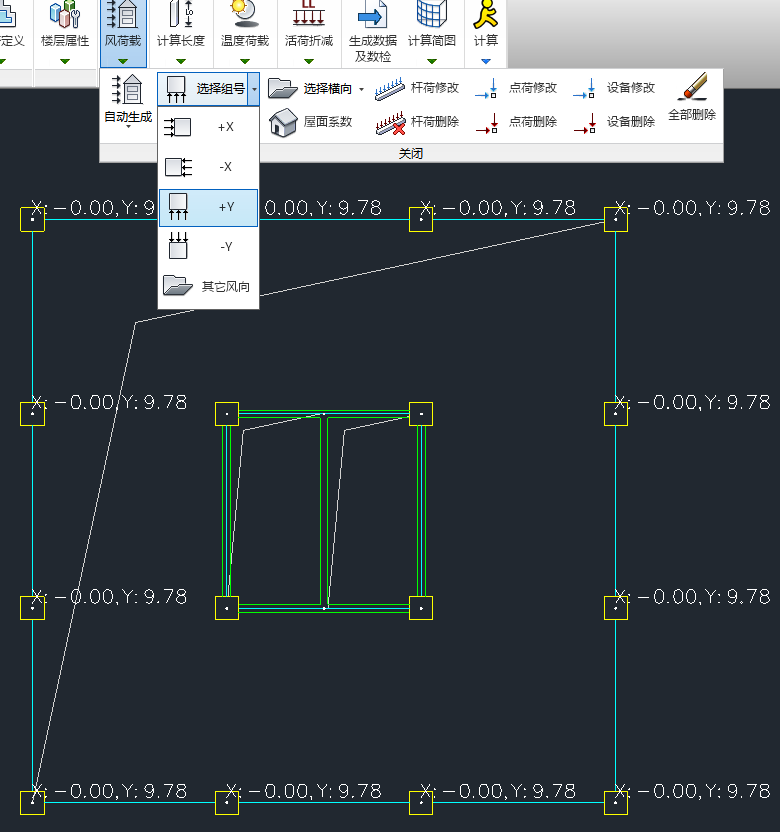Expand the 计算长度 green dropdown arrow
Viewport: 780px width, 832px height.
click(x=181, y=62)
